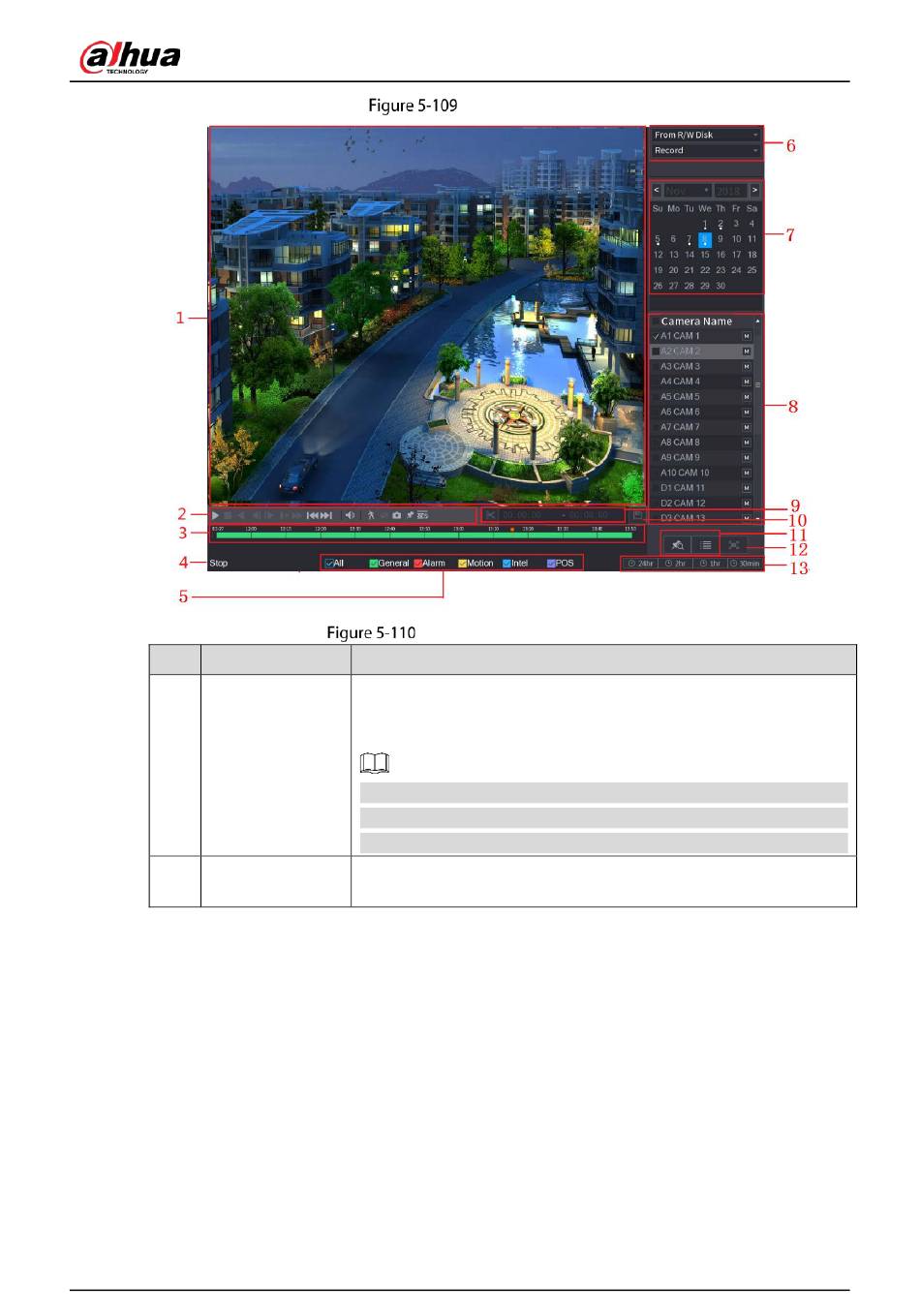Select camera A7 CAM 7 row
Image resolution: width=920 pixels, height=1316 pixels.
tap(702, 427)
